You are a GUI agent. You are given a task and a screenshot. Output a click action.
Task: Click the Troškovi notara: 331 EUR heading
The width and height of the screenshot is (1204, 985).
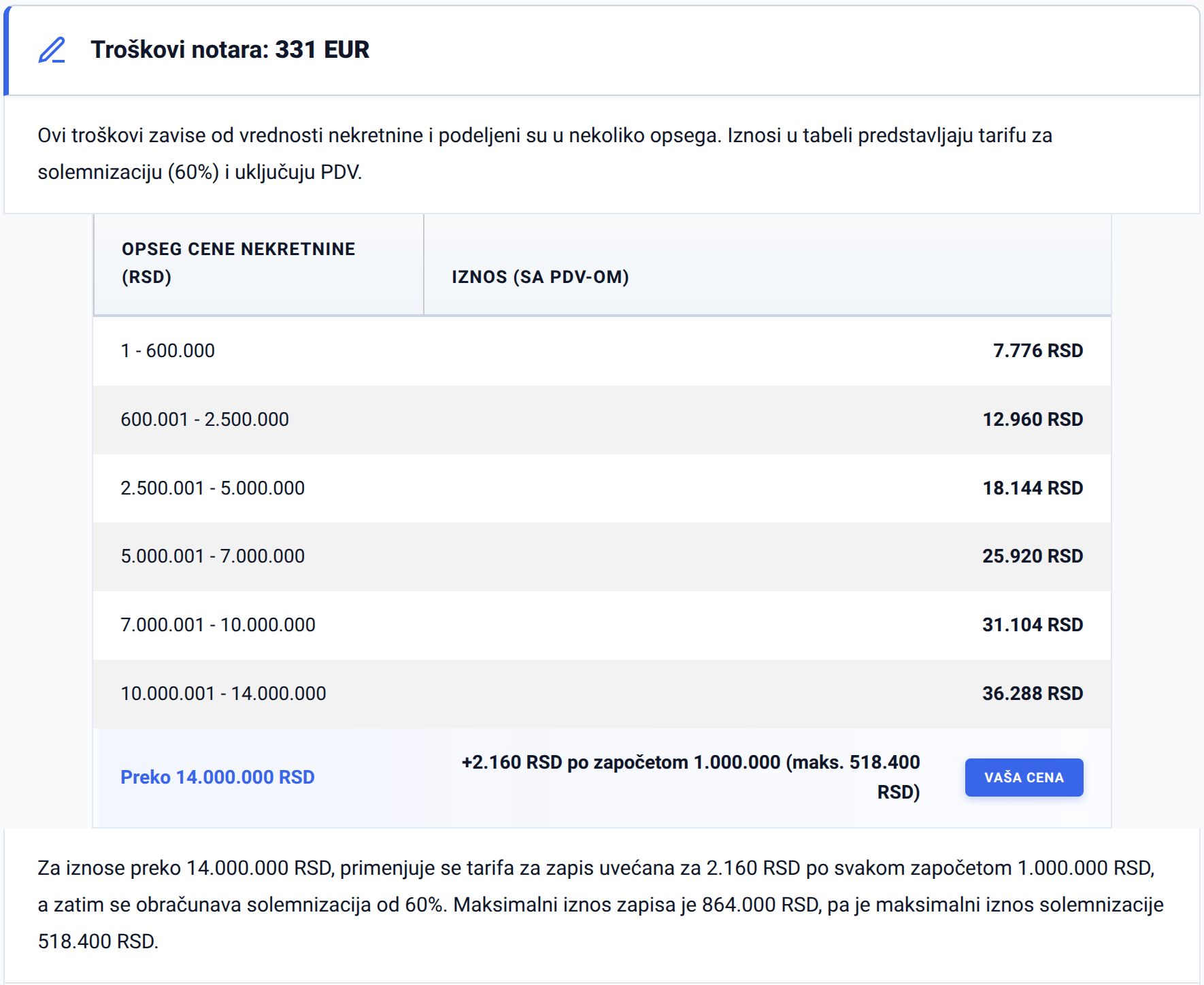(x=230, y=50)
